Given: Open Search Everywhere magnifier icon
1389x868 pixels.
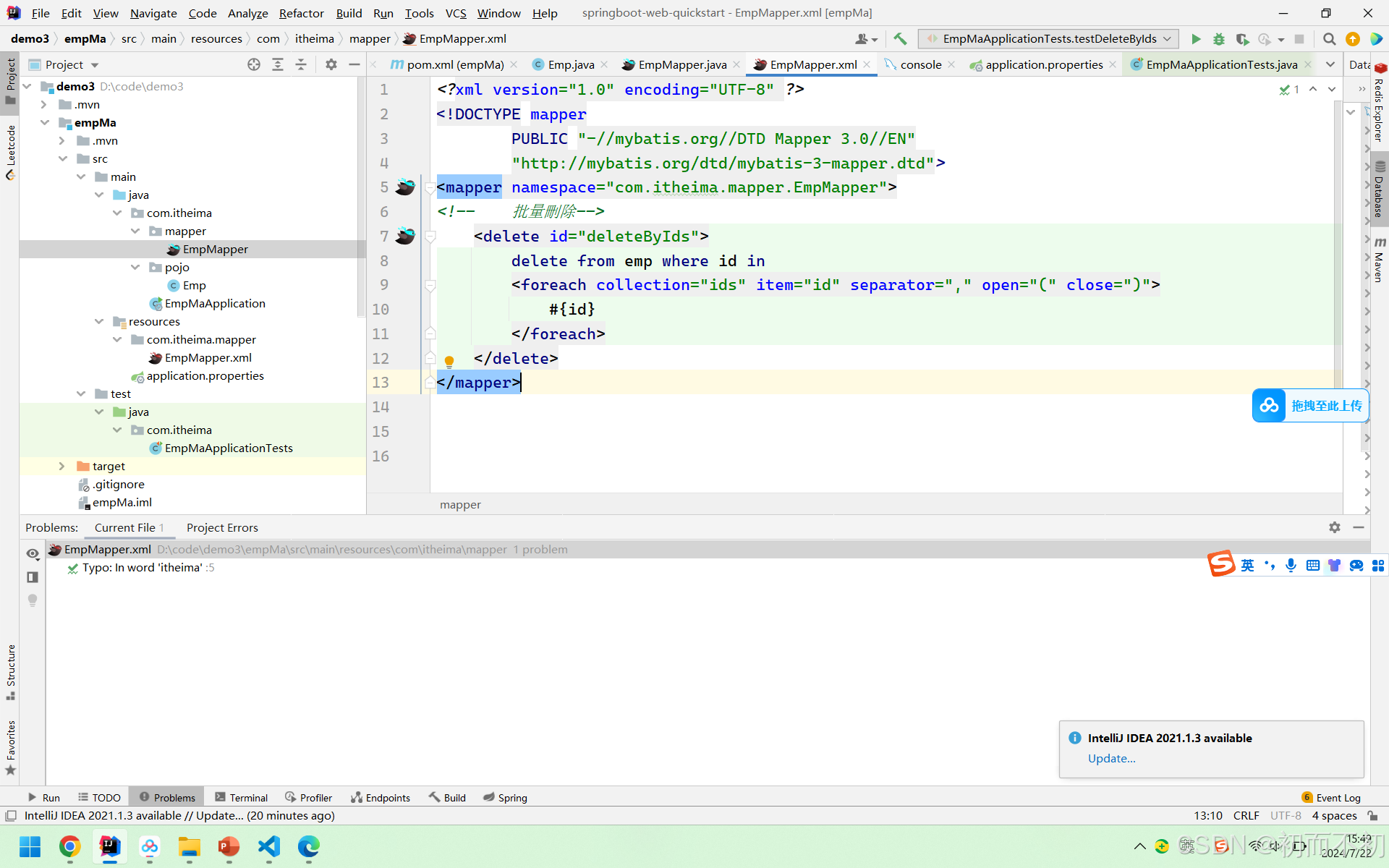Looking at the screenshot, I should [1329, 39].
